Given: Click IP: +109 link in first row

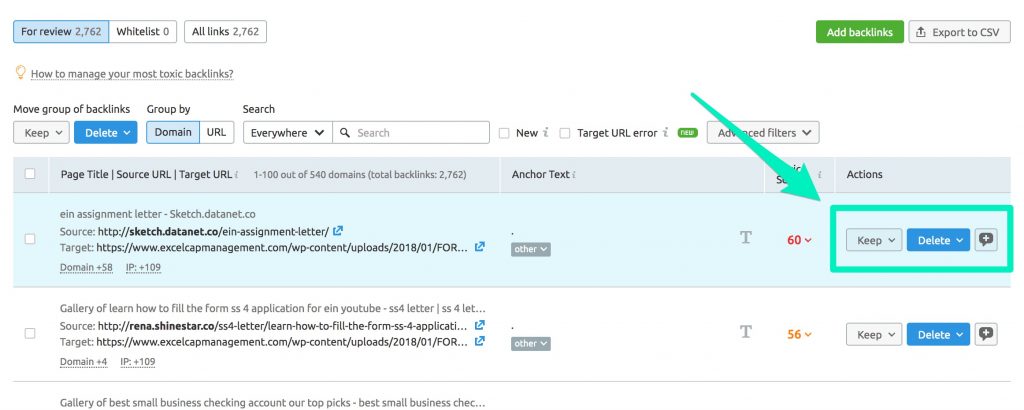Looking at the screenshot, I should pos(143,268).
